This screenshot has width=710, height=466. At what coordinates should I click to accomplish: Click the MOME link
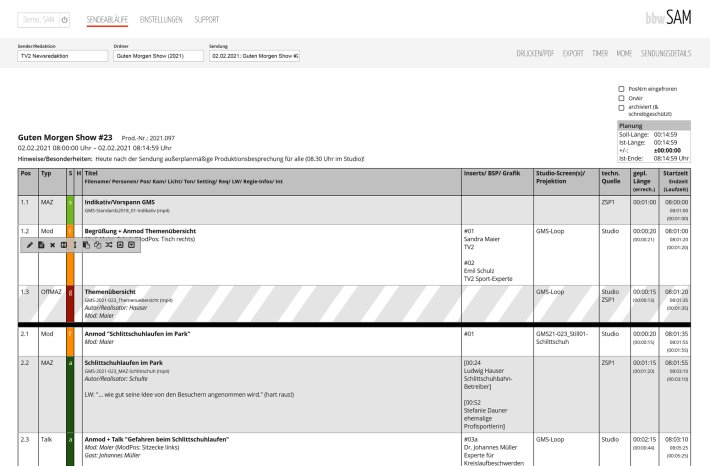click(x=624, y=53)
